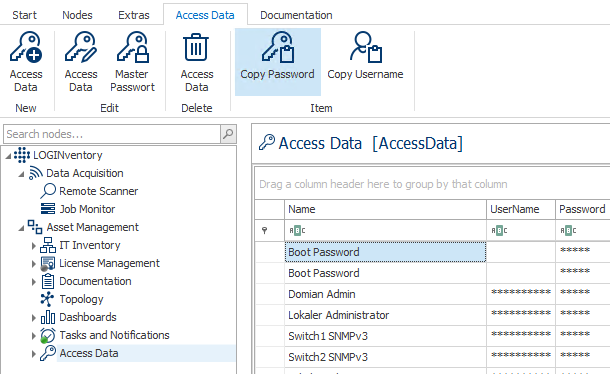Click Copy Username ribbon icon
This screenshot has height=374, width=610.
tap(365, 47)
